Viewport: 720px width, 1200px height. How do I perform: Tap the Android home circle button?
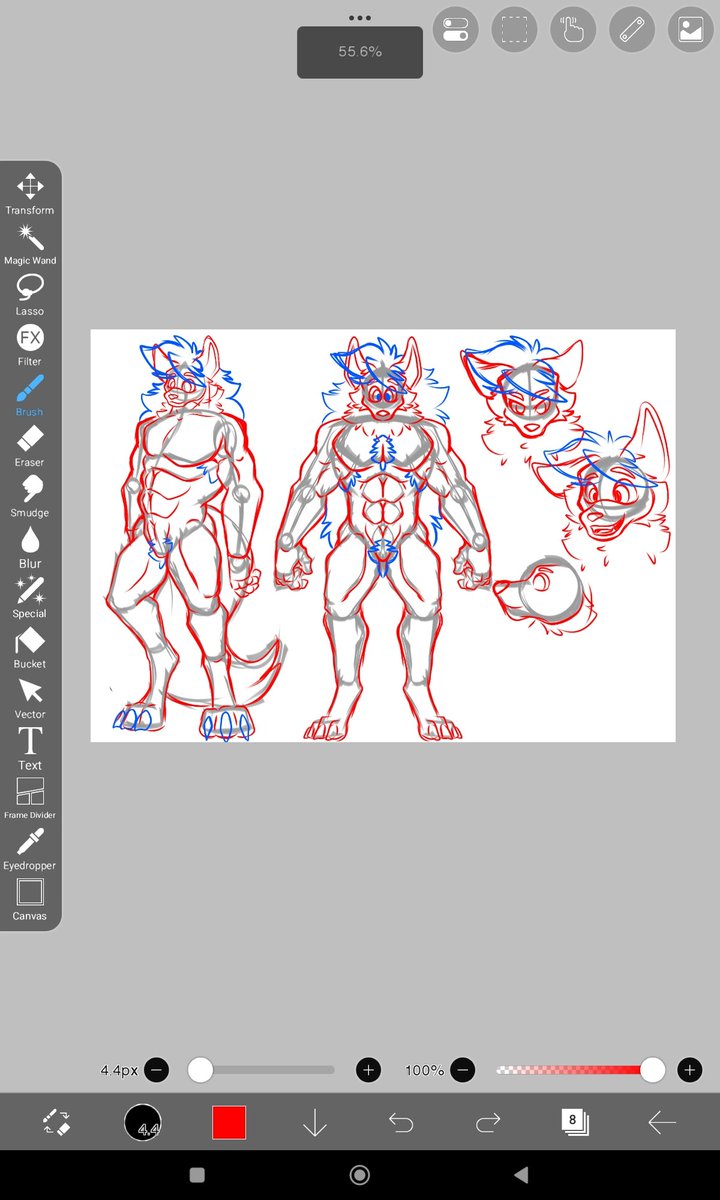360,1175
